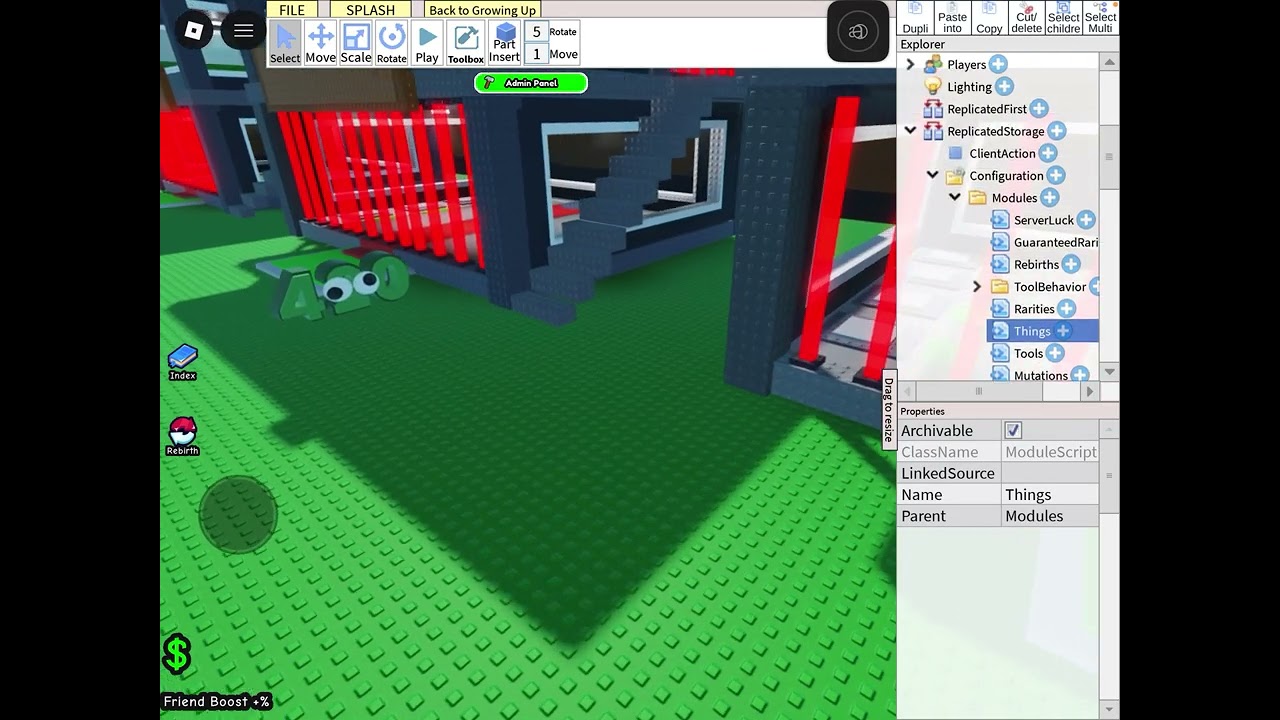Screen dimensions: 1280x720
Task: Activate the Move tool
Action: pos(321,43)
